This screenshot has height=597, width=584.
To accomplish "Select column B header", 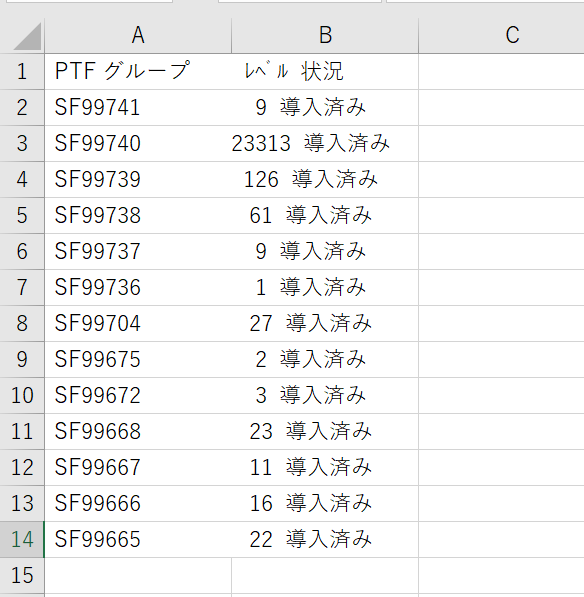I will (x=325, y=36).
